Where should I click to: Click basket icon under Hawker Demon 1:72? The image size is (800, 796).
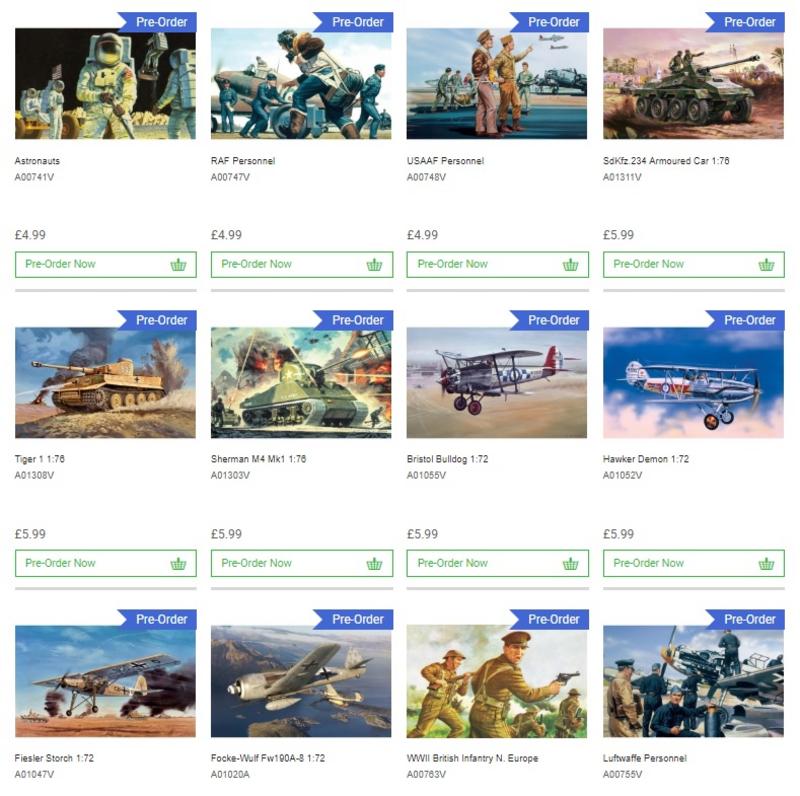tap(766, 564)
